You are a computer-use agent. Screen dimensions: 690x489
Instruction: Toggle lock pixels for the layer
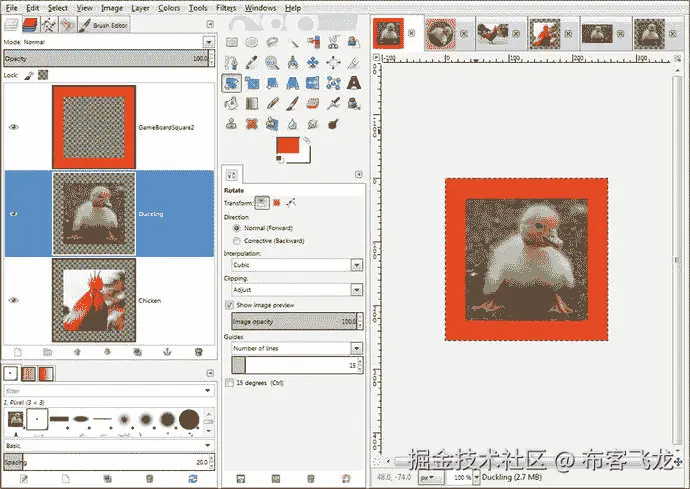pyautogui.click(x=29, y=75)
